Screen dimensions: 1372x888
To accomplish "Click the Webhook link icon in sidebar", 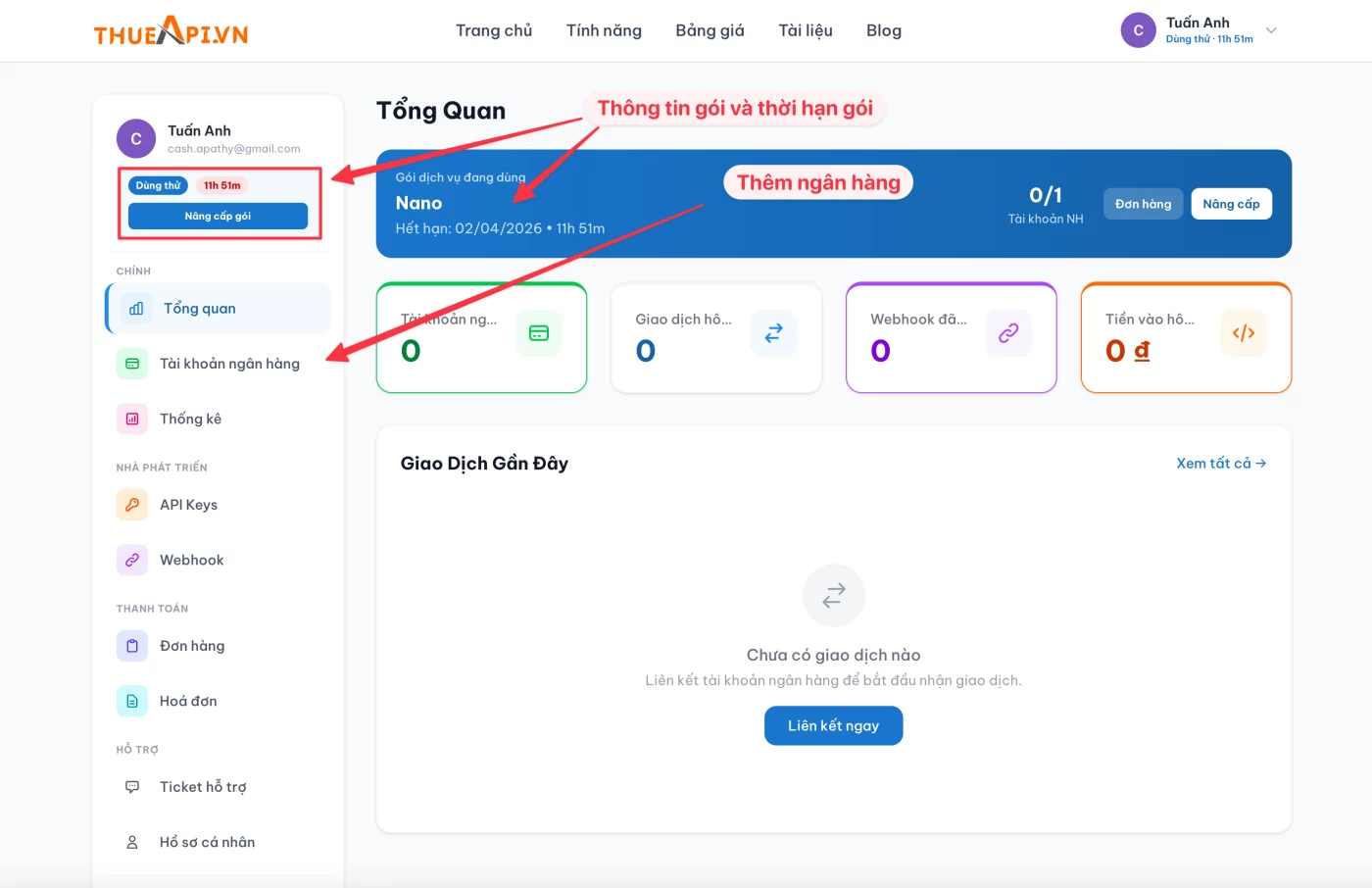I will coord(132,560).
